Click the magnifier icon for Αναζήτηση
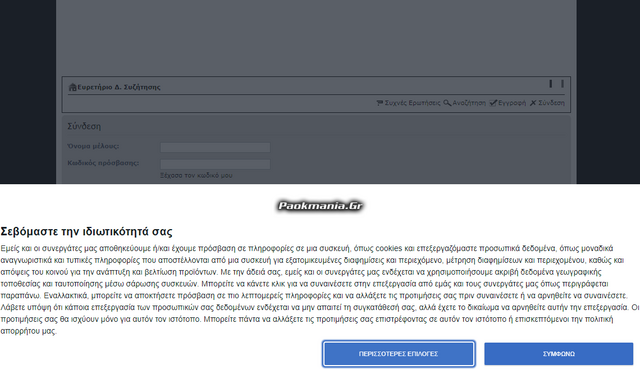The height and width of the screenshot is (369, 640). point(447,103)
